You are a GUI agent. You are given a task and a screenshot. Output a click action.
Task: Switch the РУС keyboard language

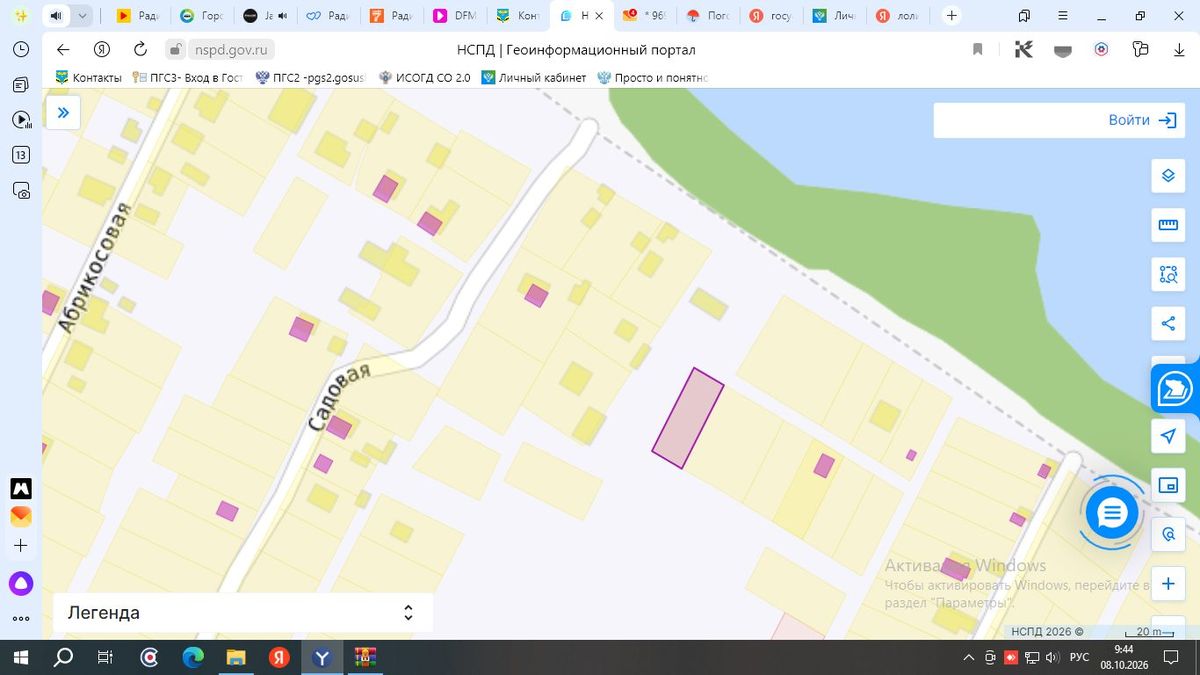pos(1079,657)
